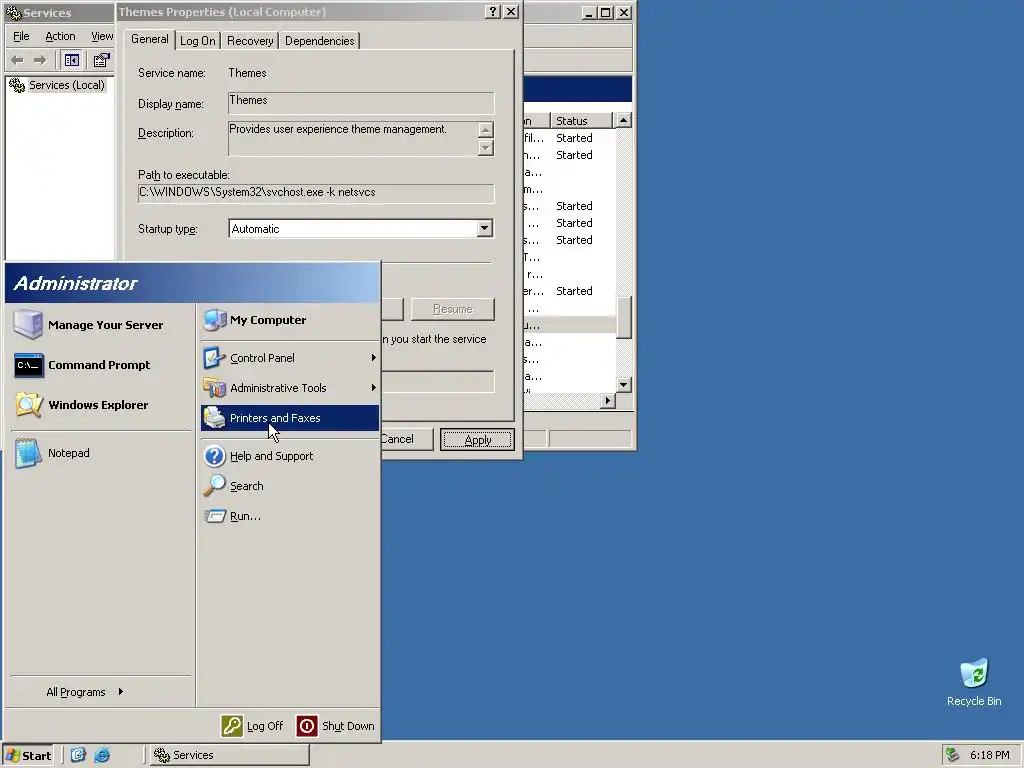Click the Path to executable field
The width and height of the screenshot is (1024, 768).
pyautogui.click(x=316, y=193)
